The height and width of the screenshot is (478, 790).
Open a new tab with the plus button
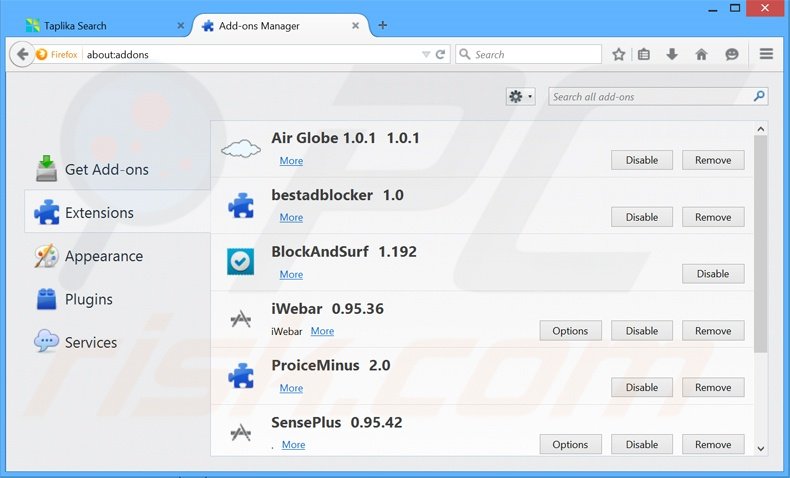tap(383, 25)
